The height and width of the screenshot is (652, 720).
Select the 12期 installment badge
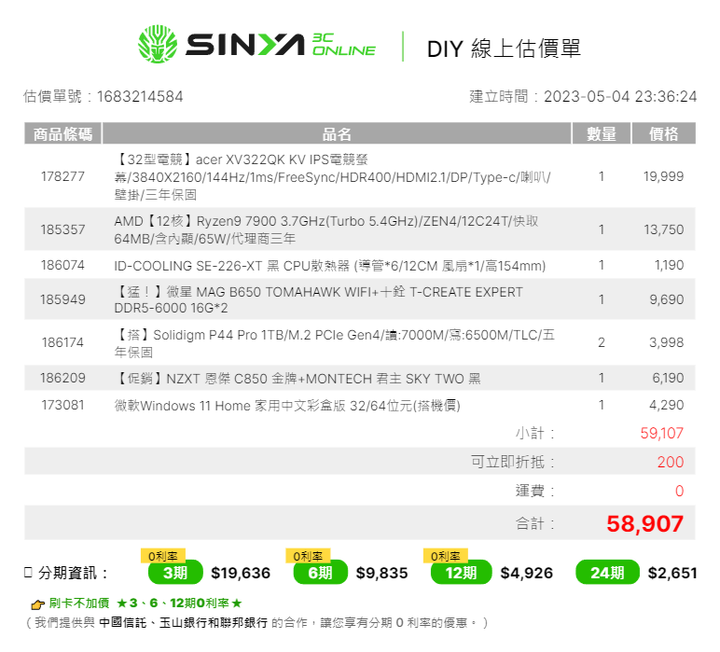pyautogui.click(x=461, y=573)
